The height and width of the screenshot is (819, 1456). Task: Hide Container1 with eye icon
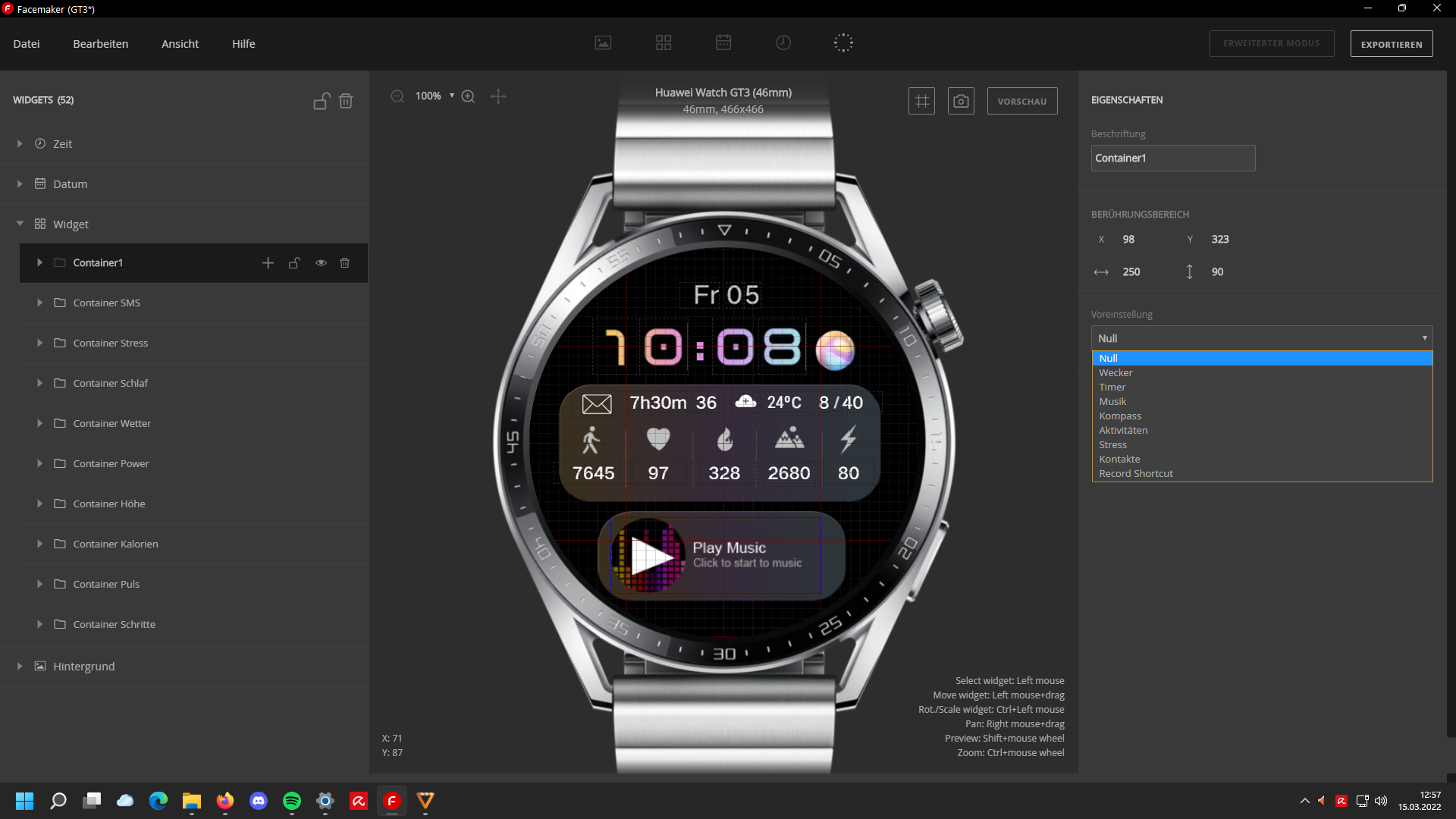(321, 263)
